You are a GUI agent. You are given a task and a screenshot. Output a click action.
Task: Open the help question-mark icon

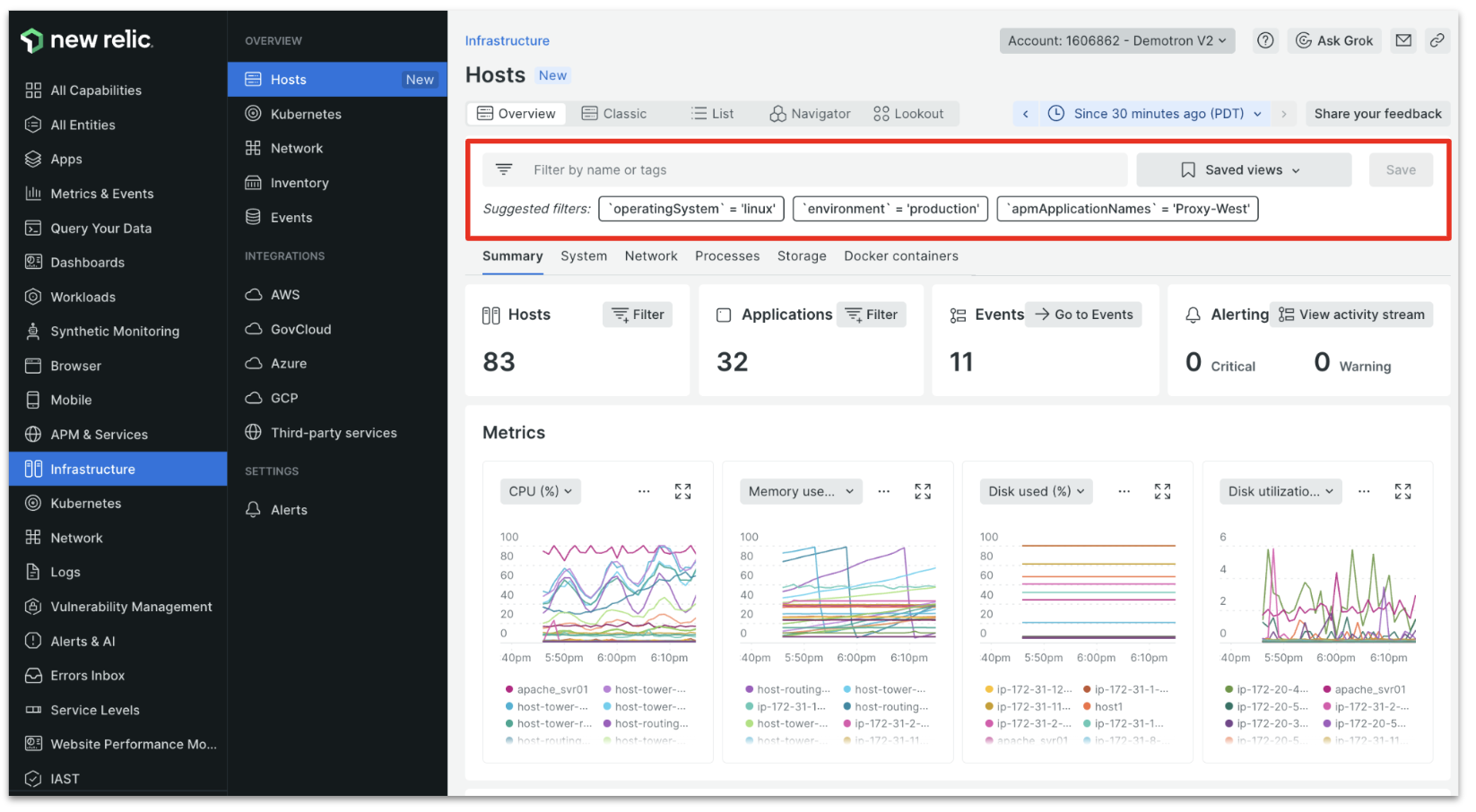pyautogui.click(x=1265, y=40)
